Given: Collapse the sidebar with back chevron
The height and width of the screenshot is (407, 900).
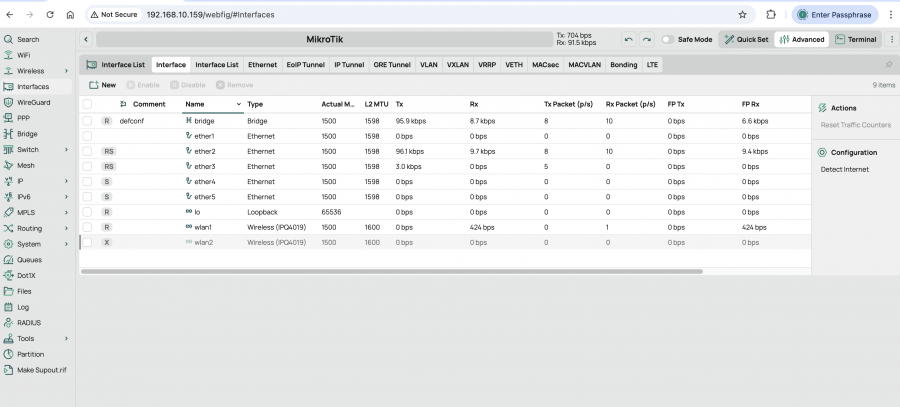Looking at the screenshot, I should pyautogui.click(x=86, y=39).
